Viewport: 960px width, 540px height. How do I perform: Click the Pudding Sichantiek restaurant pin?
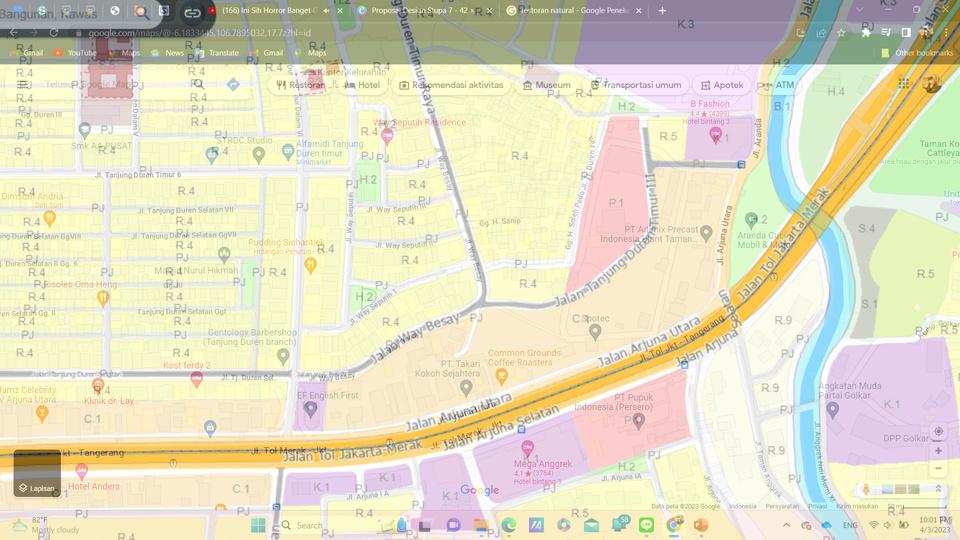pos(310,265)
